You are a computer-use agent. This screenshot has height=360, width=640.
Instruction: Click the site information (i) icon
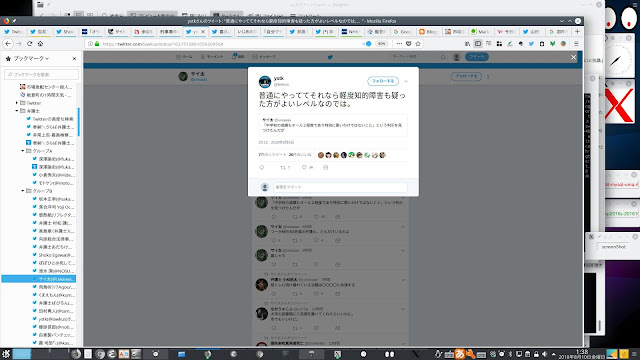point(90,44)
